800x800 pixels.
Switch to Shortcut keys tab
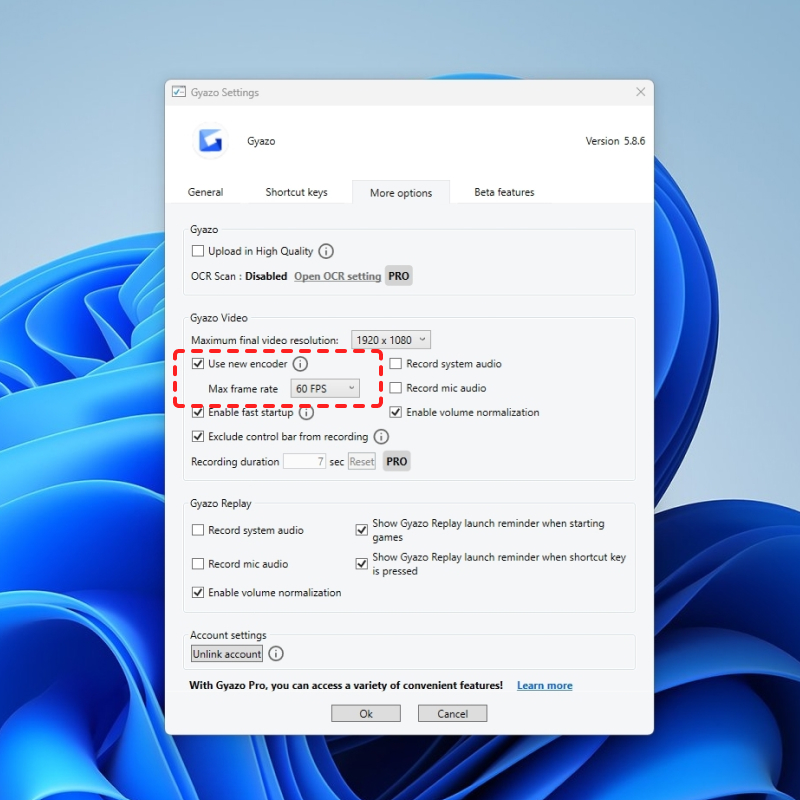296,192
